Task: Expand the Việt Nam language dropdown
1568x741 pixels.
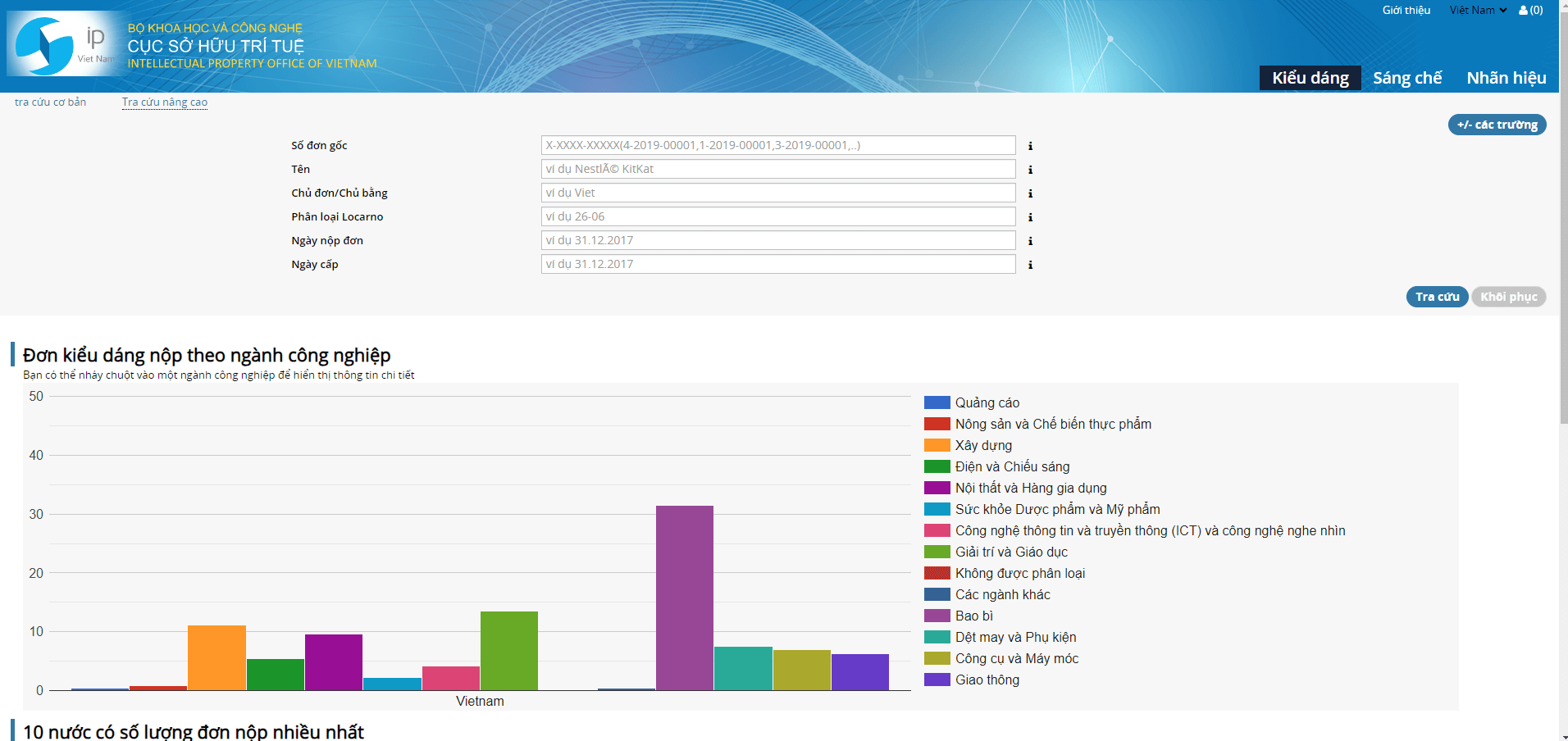Action: pyautogui.click(x=1477, y=11)
